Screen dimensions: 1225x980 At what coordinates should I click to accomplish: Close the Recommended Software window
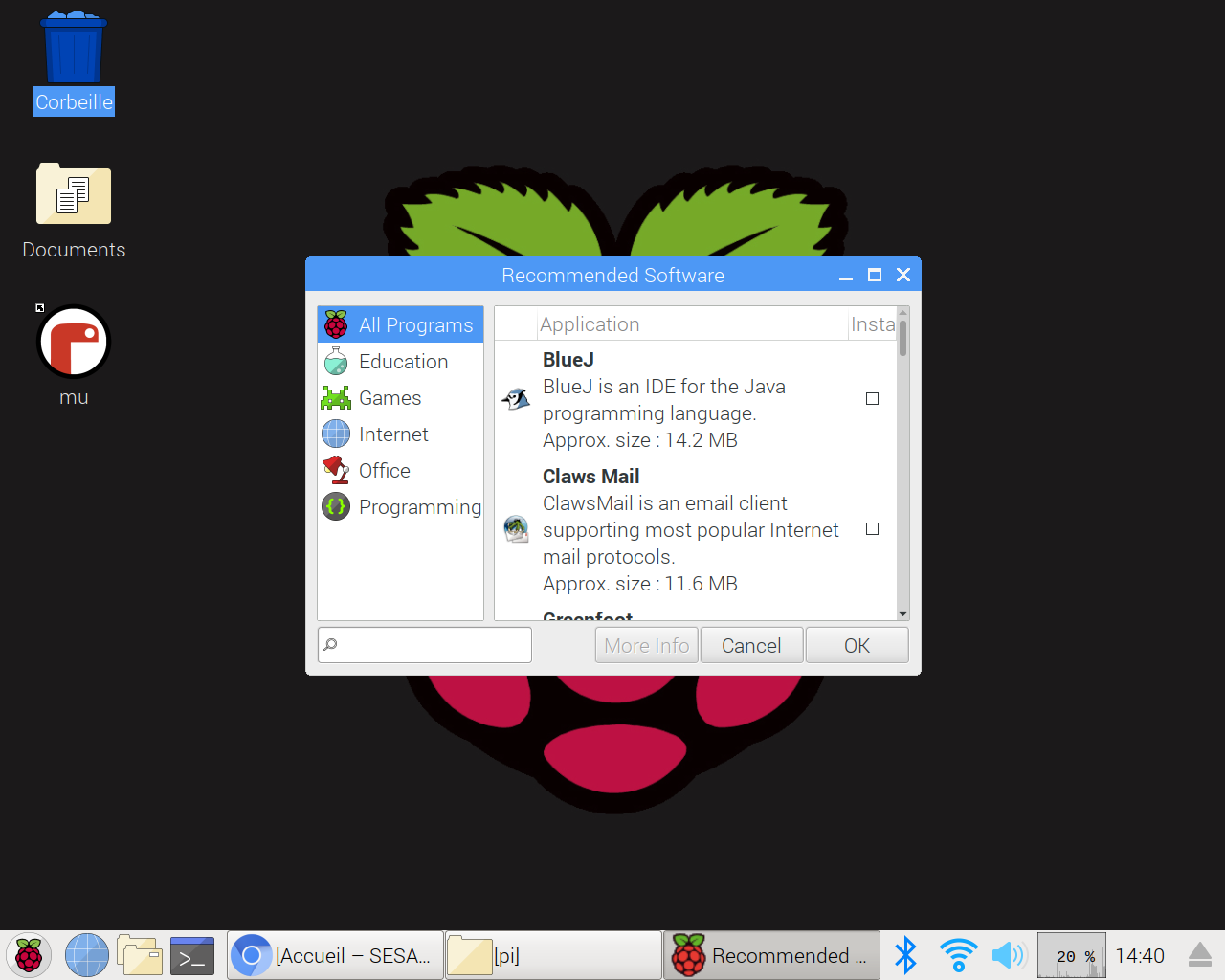903,276
